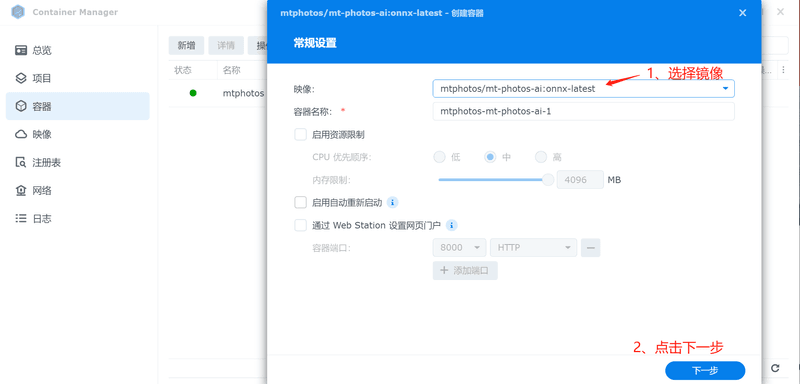Open the 日志 log list icon
The image size is (800, 384).
20,219
